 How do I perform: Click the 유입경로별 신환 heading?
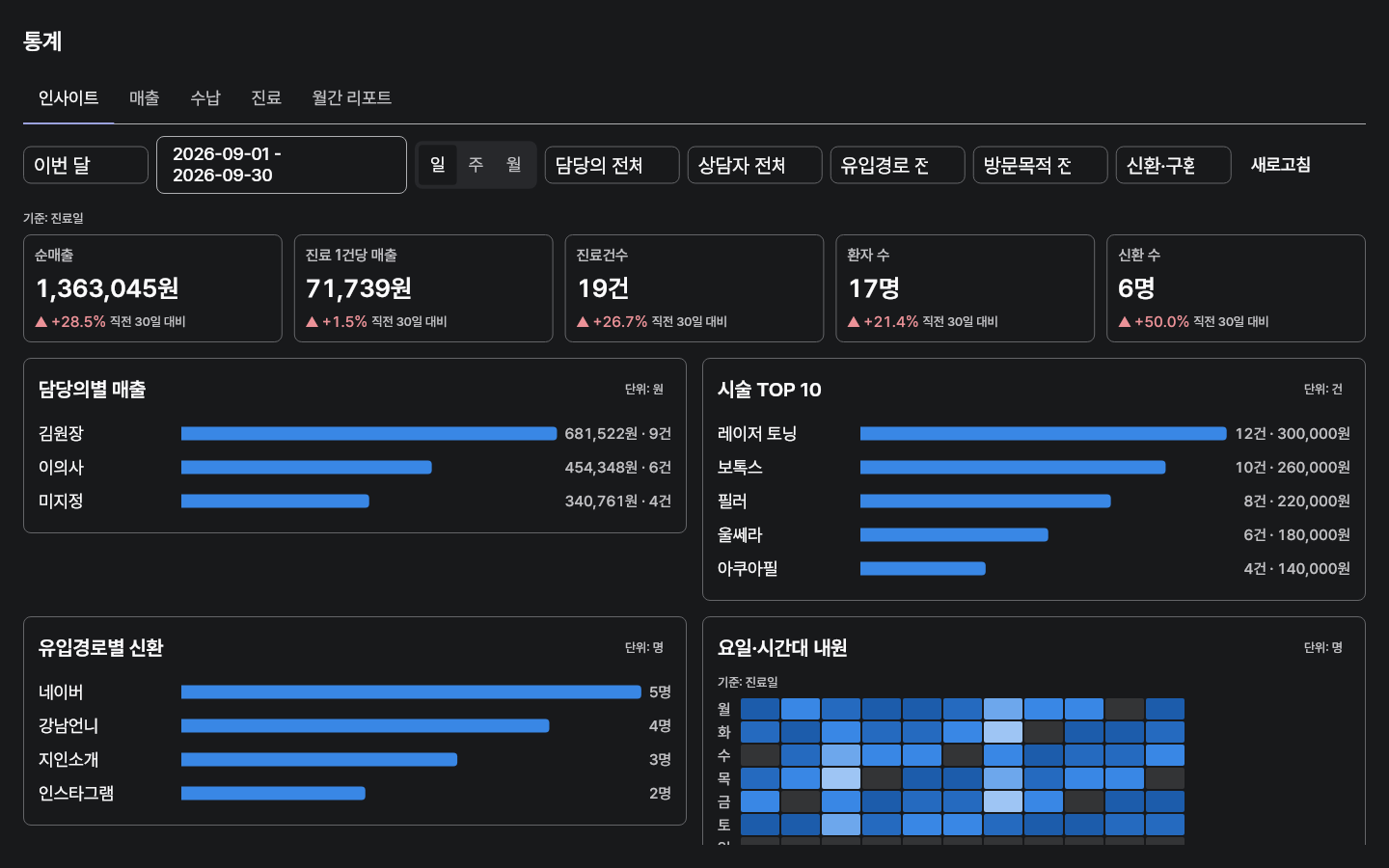(x=101, y=648)
